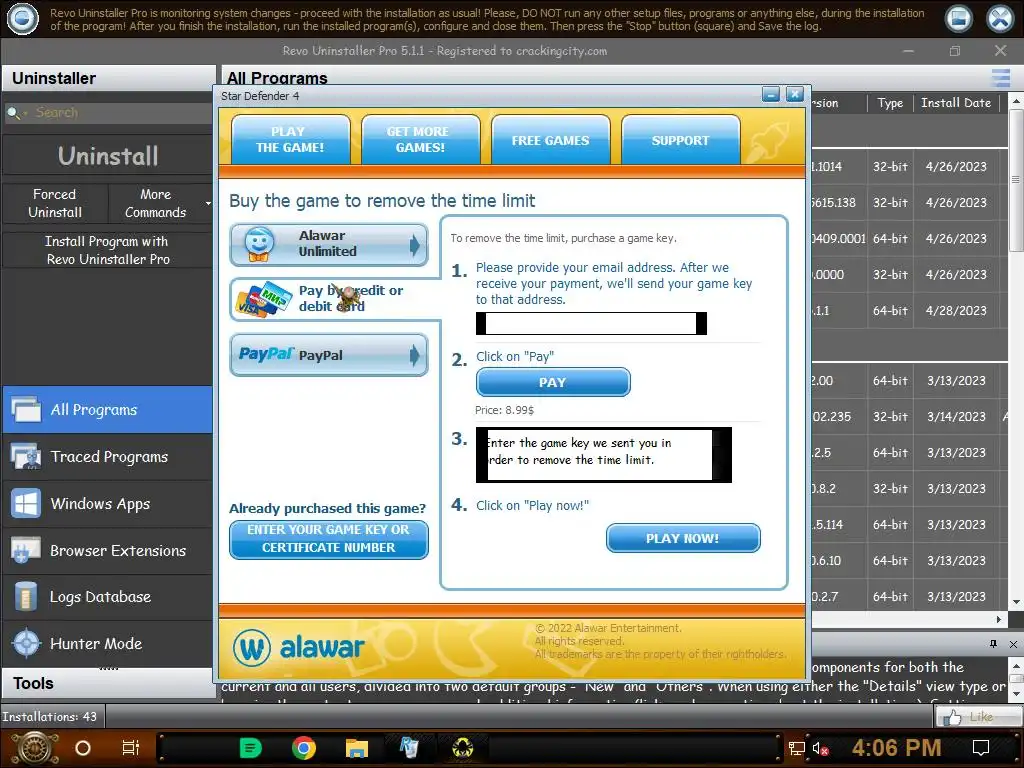The height and width of the screenshot is (768, 1024).
Task: Click the 3/14/2023 install date cell
Action: pos(956,417)
